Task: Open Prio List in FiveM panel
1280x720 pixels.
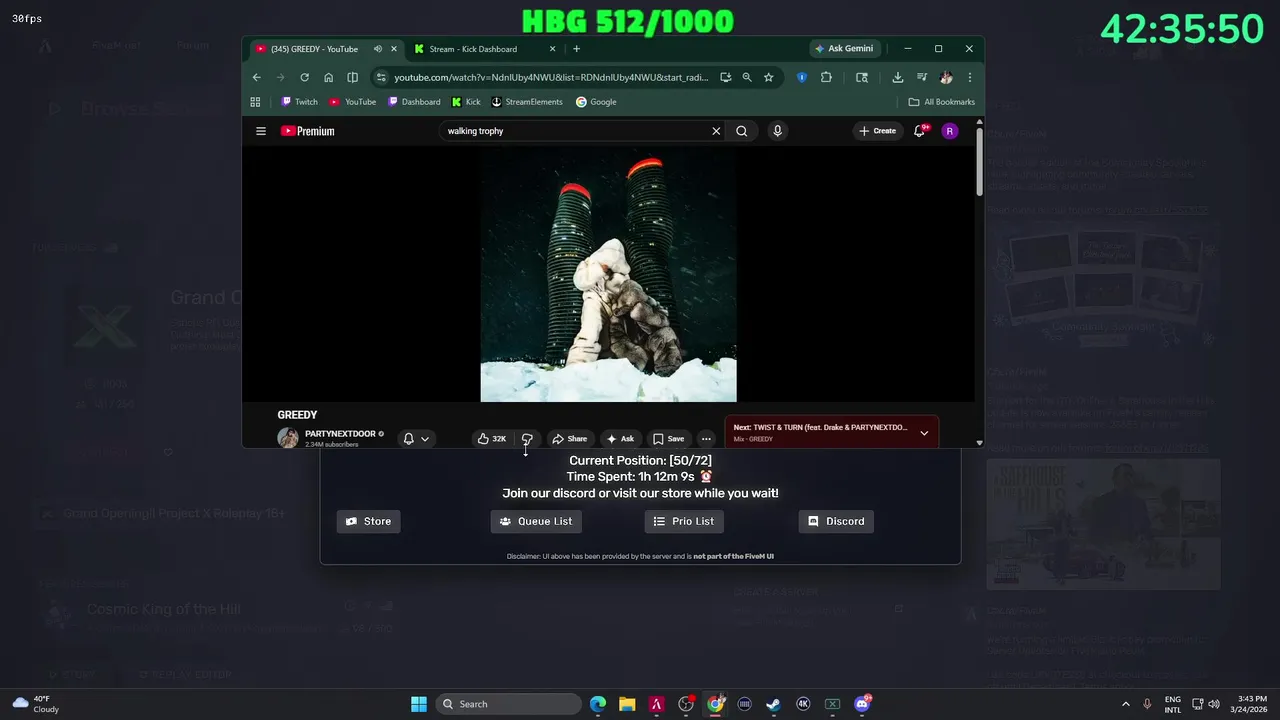Action: pyautogui.click(x=684, y=521)
